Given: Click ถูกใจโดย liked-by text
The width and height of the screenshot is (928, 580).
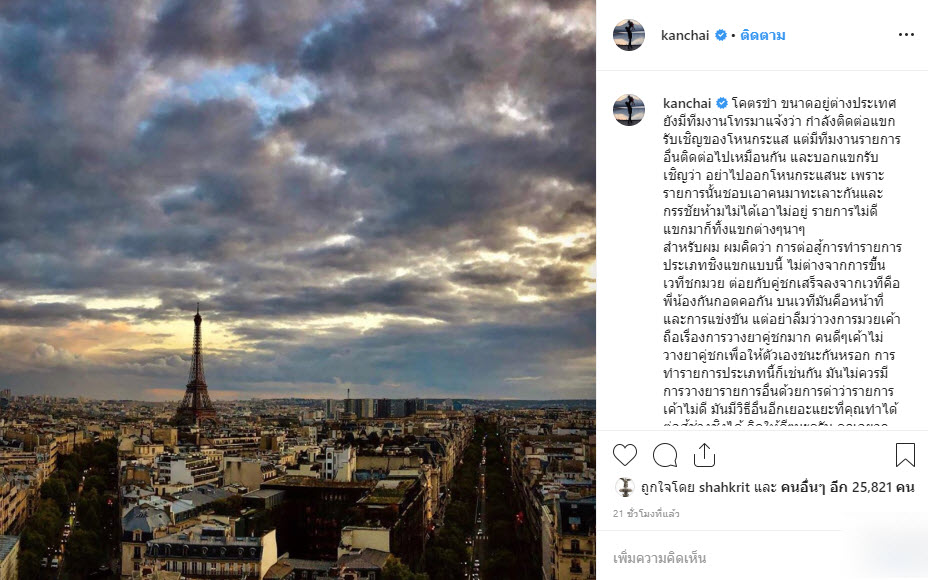Looking at the screenshot, I should 668,488.
